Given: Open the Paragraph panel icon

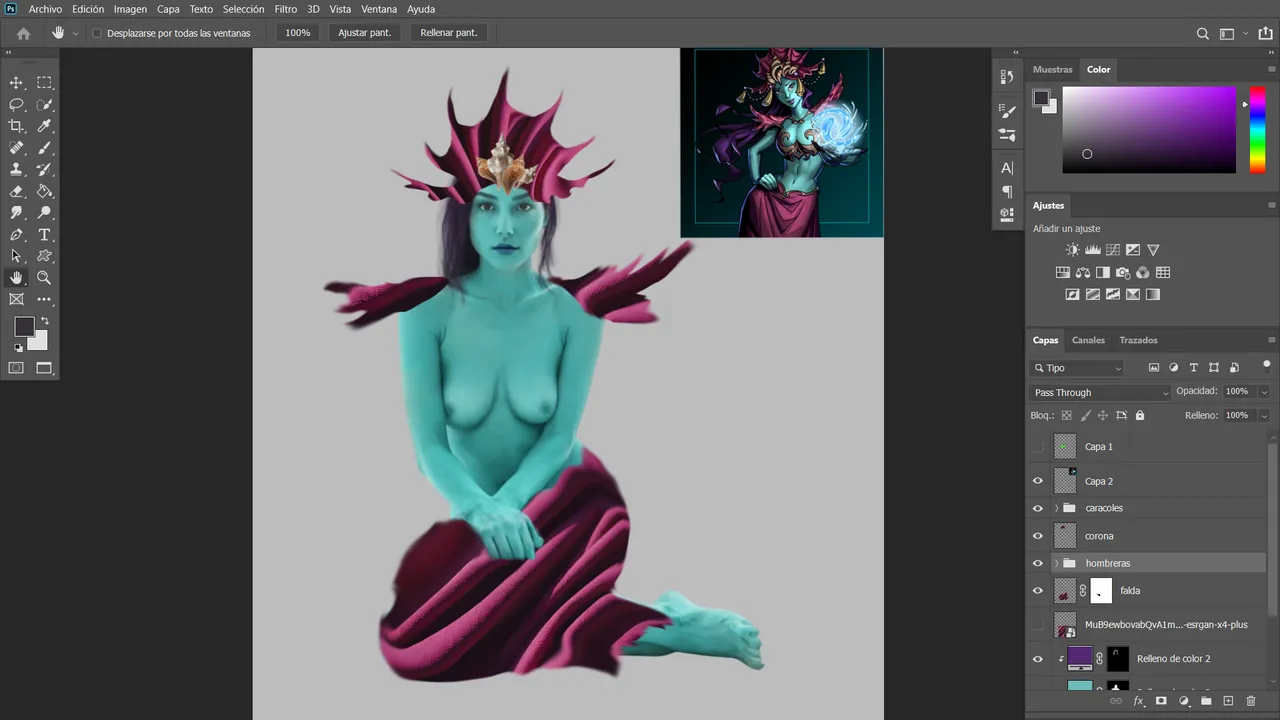Looking at the screenshot, I should coord(1007,191).
